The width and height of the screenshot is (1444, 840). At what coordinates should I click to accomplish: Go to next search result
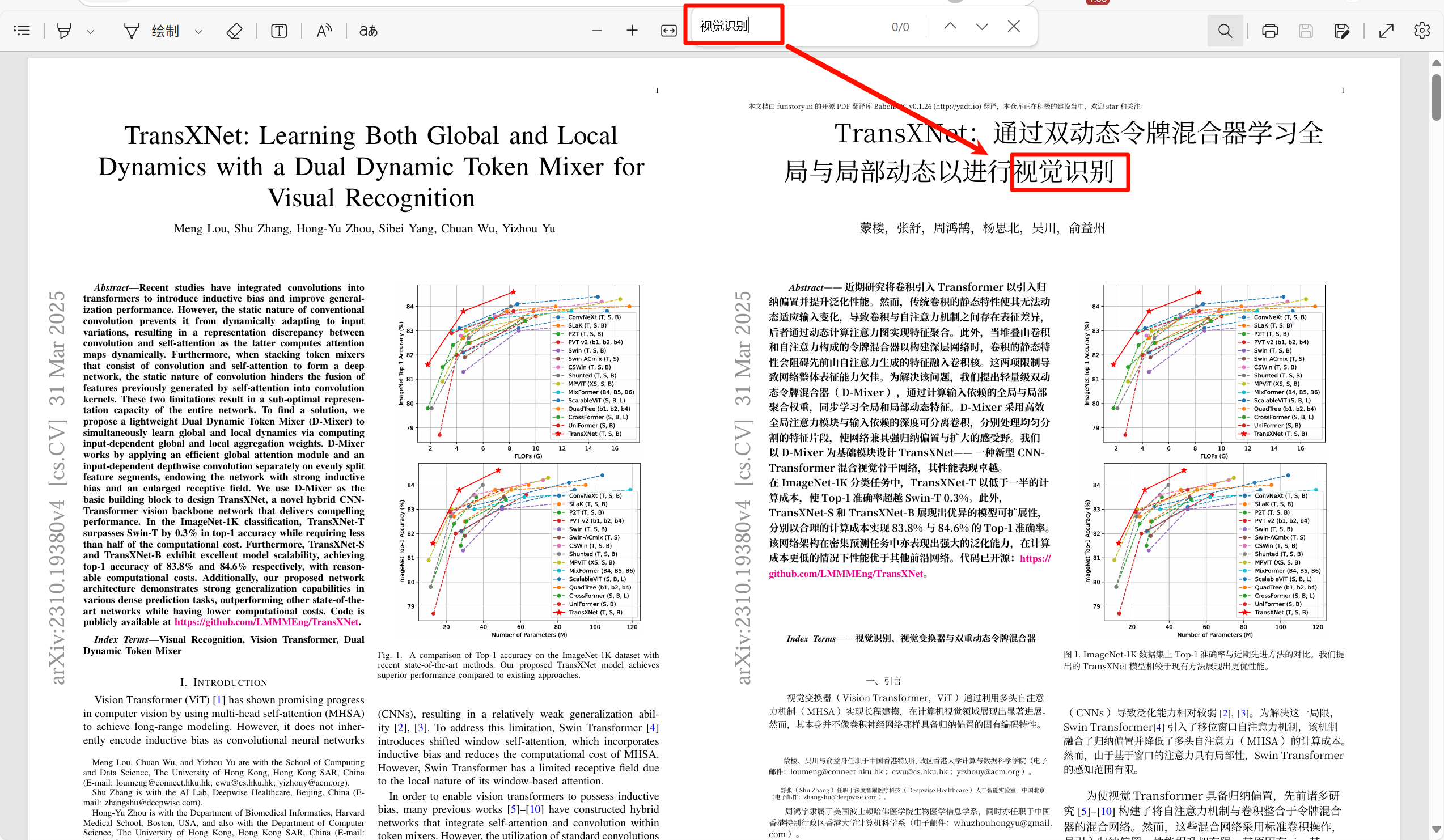(981, 27)
